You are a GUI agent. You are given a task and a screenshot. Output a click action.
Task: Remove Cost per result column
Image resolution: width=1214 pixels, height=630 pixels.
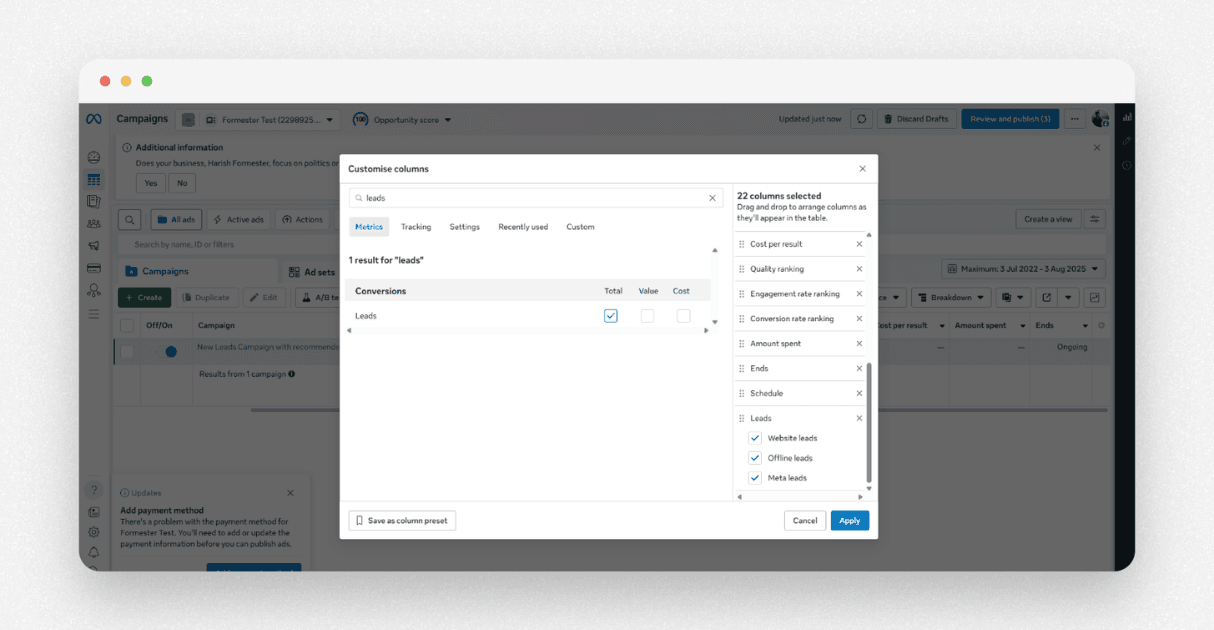(x=859, y=244)
